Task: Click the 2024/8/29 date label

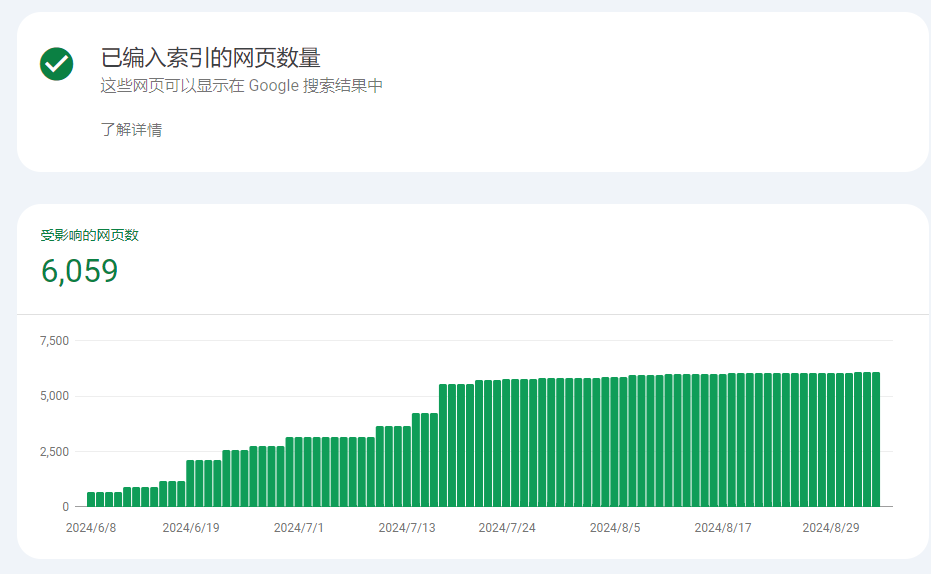Action: click(831, 528)
